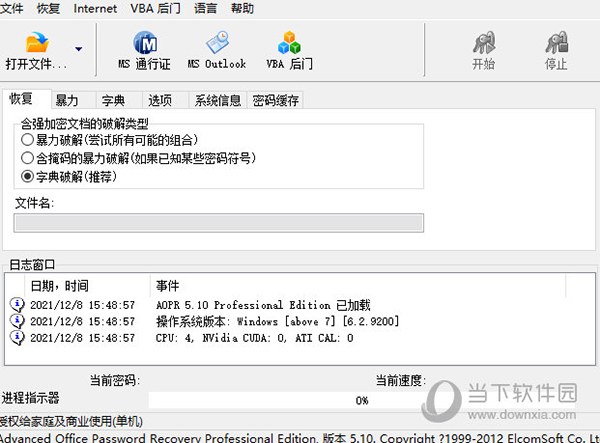Switch to the 恢复 tab
The width and height of the screenshot is (600, 443).
27,99
